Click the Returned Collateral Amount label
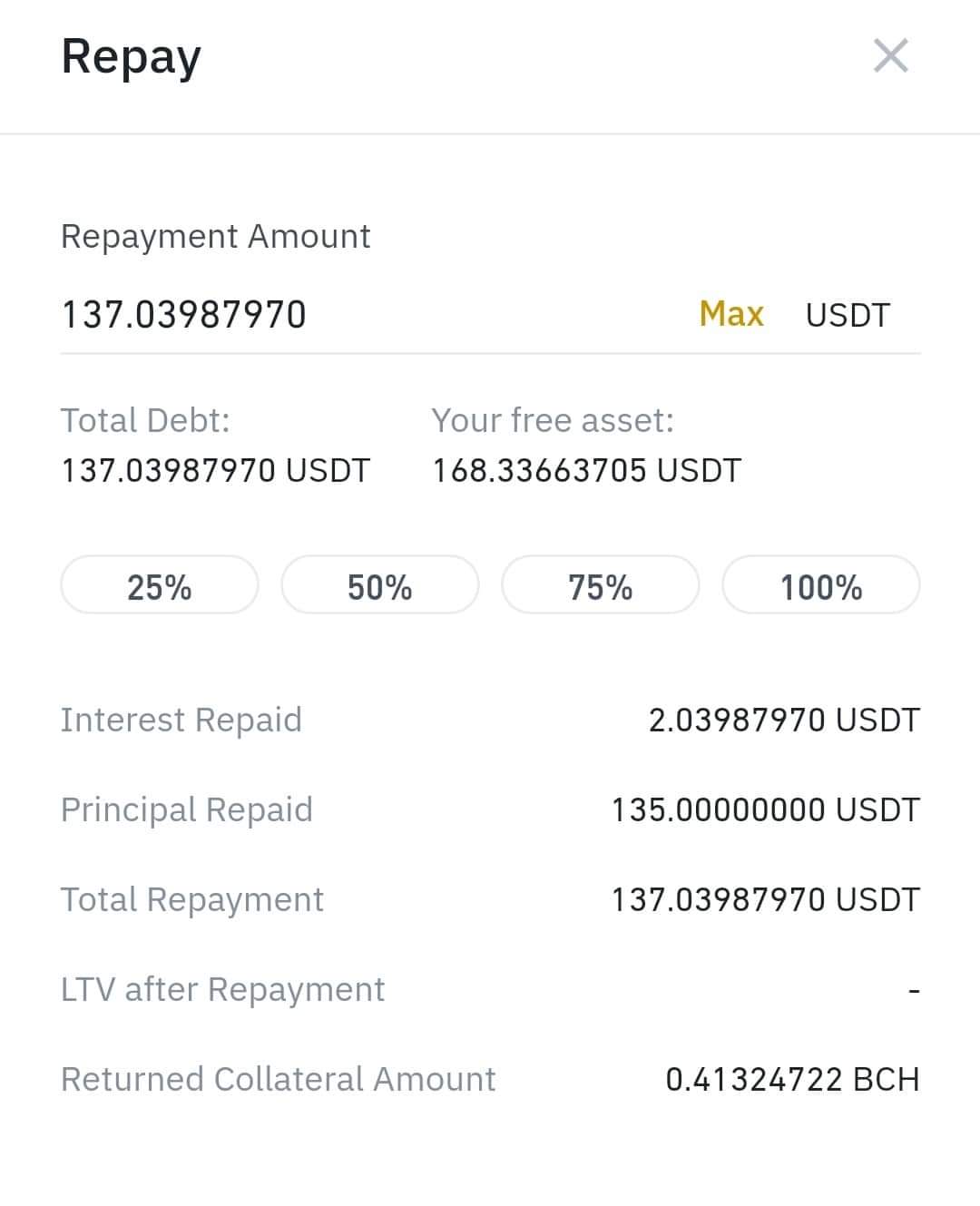Screen dimensions: 980x1206 pos(278,1079)
